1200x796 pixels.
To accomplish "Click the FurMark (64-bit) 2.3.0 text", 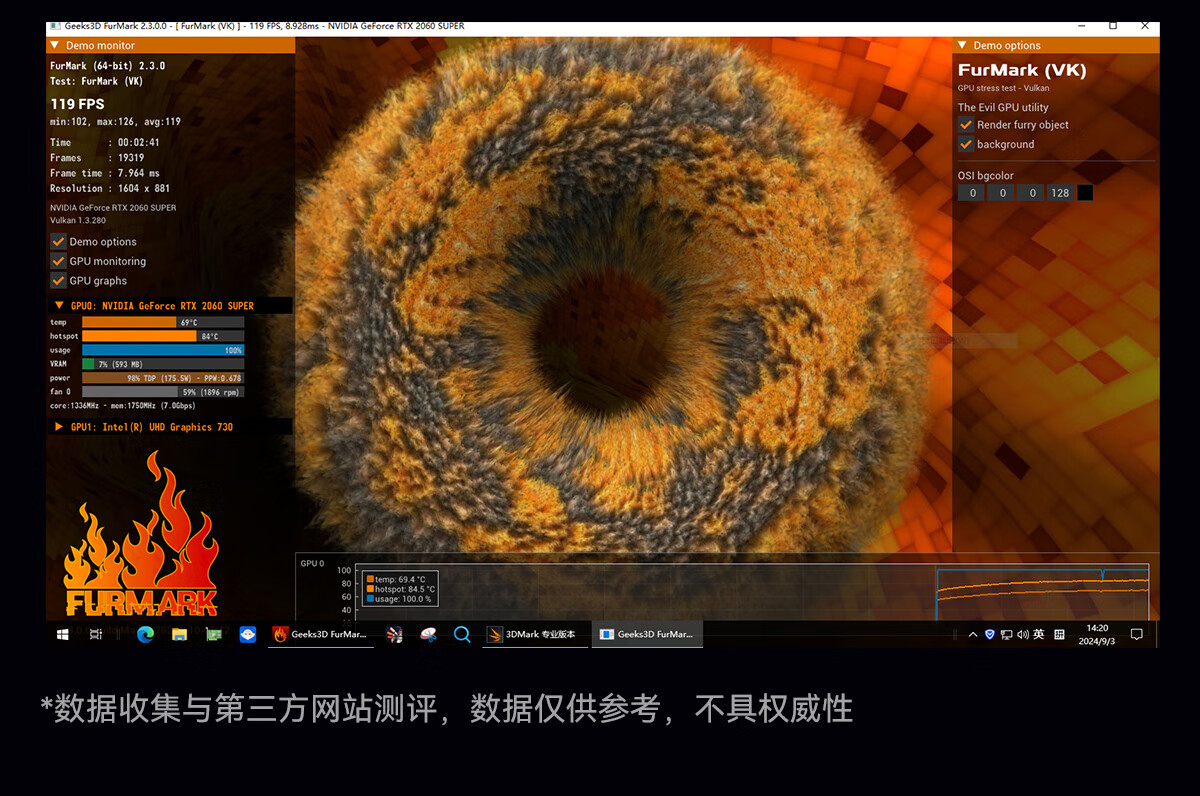I will point(108,66).
